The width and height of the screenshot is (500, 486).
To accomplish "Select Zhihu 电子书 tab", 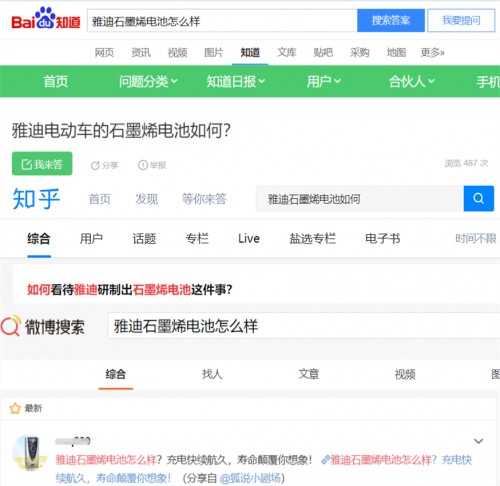I will (383, 239).
